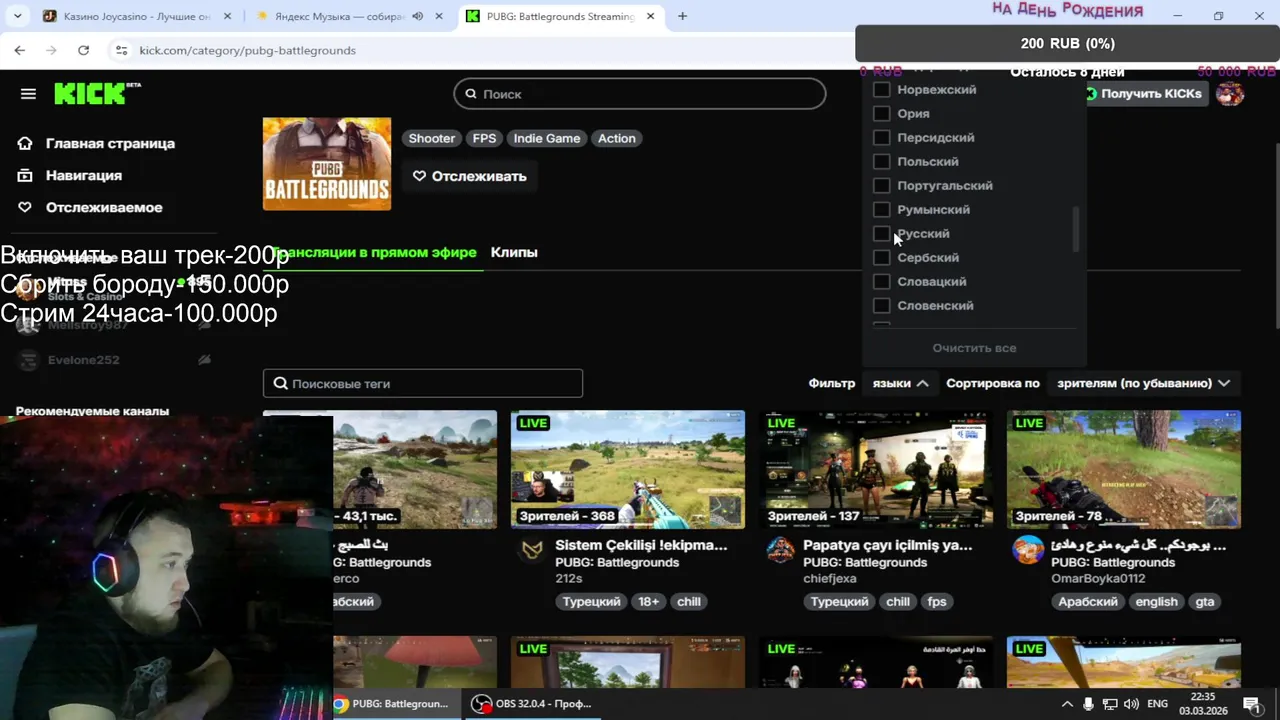Check the Норвежский language checkbox
The width and height of the screenshot is (1280, 720).
[x=881, y=90]
